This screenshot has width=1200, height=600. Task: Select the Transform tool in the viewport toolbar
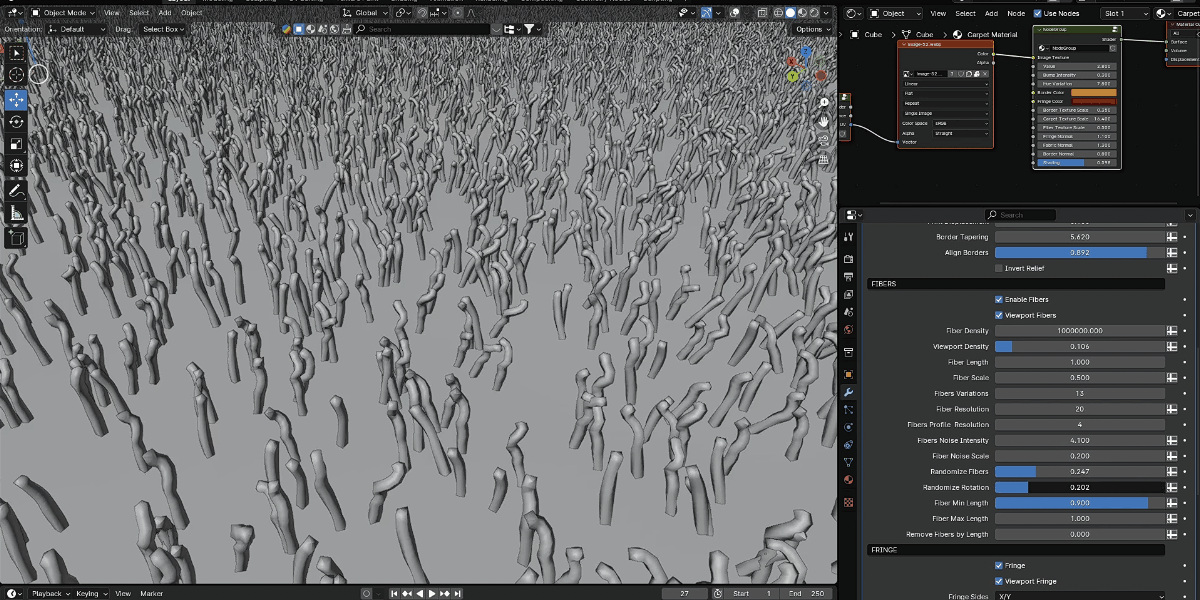[17, 166]
